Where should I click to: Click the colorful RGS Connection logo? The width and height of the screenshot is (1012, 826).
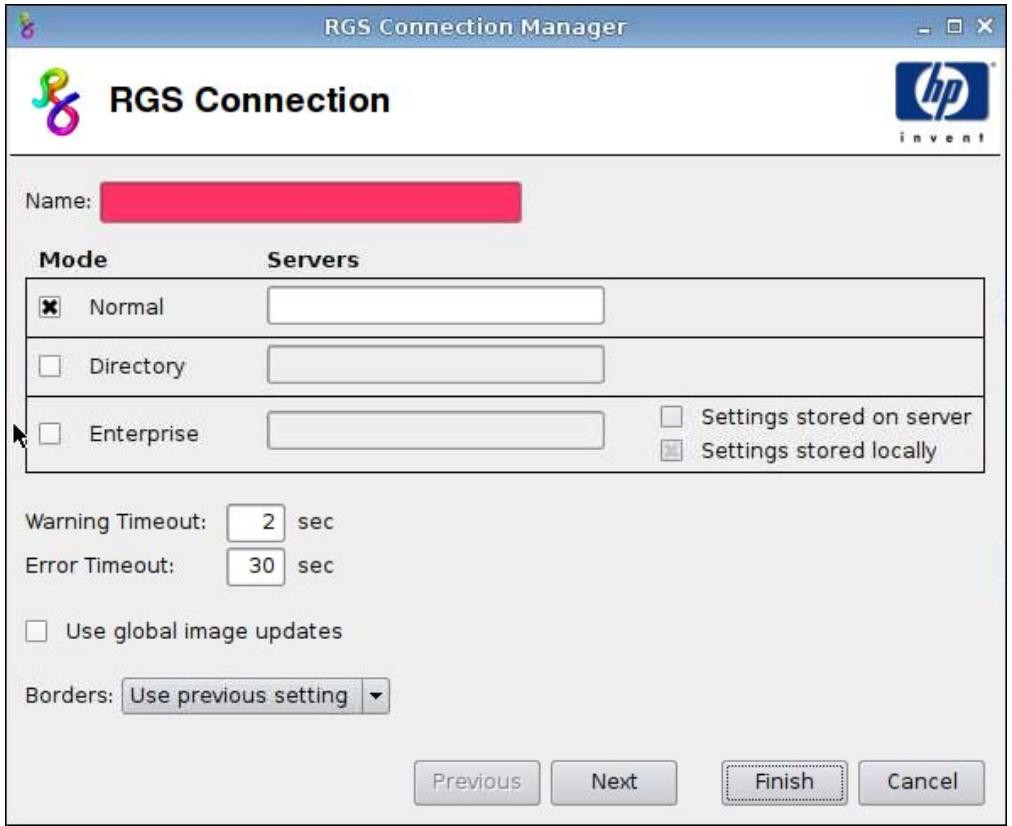(x=56, y=101)
